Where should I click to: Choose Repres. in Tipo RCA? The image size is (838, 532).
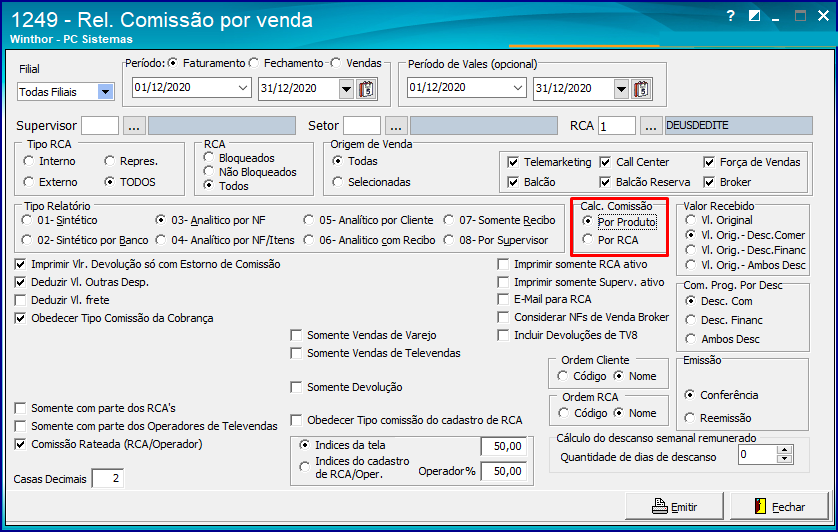coord(110,161)
